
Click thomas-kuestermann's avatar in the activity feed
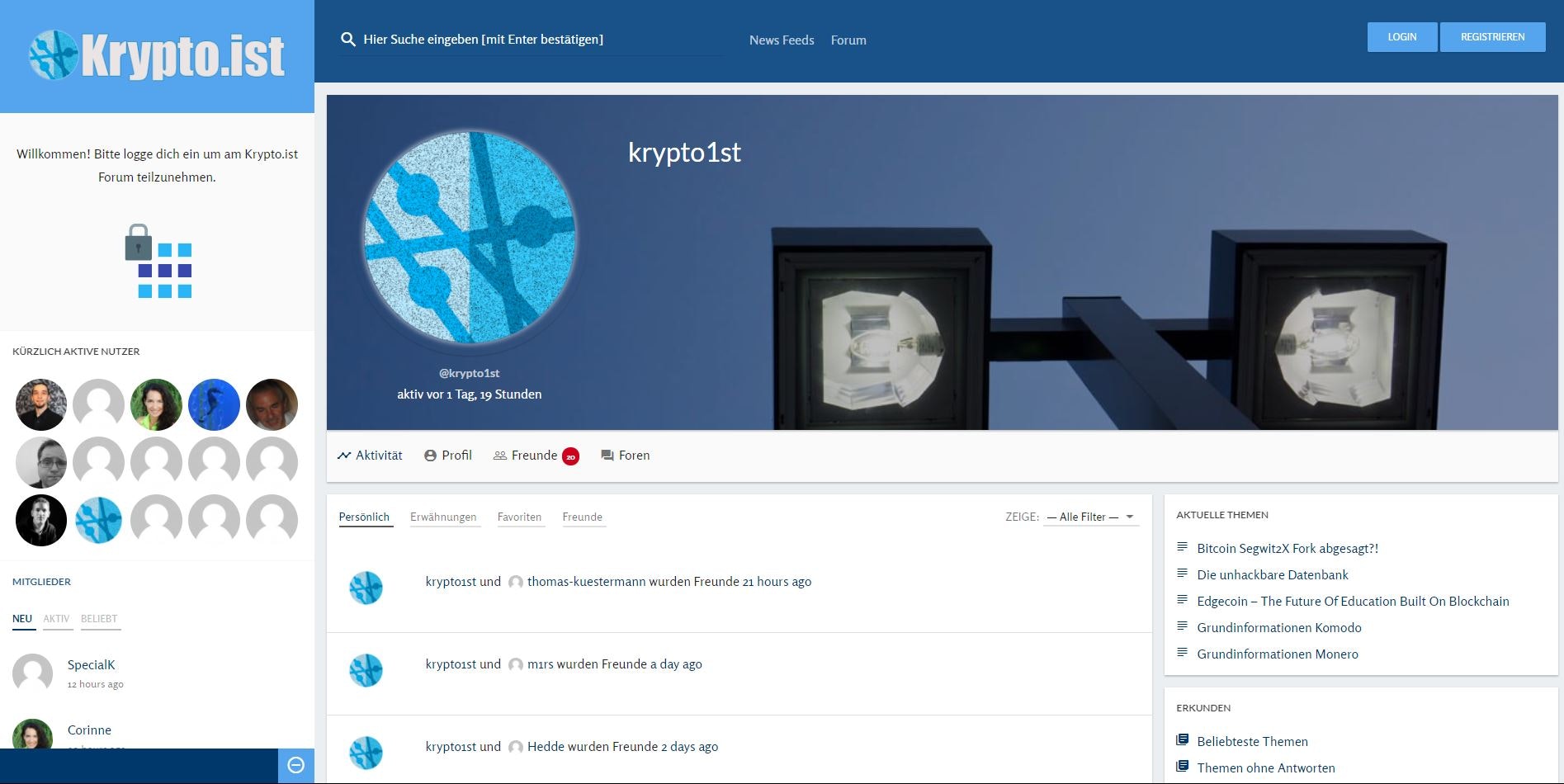516,582
